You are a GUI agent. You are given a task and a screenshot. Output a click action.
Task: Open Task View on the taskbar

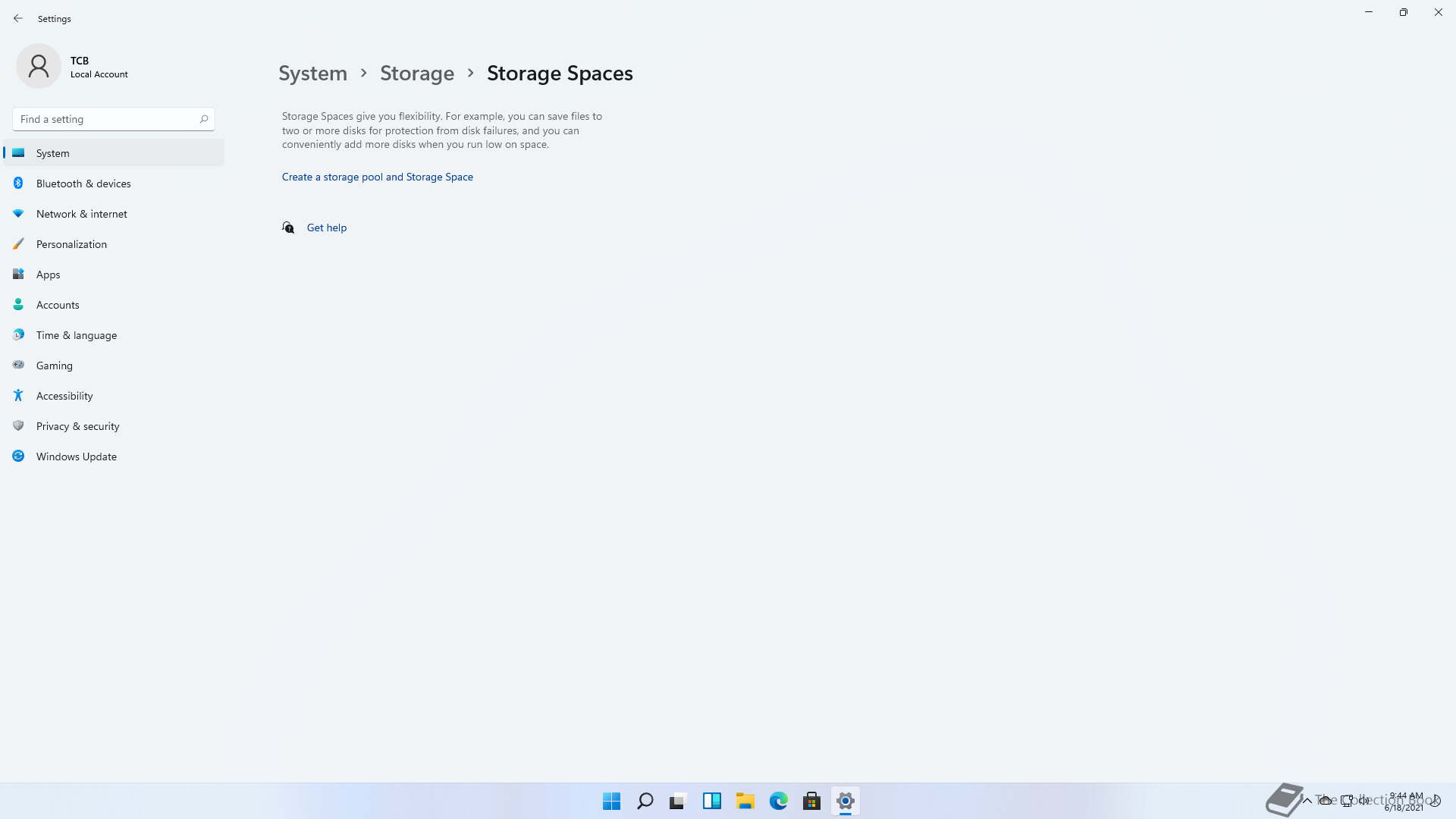(x=679, y=801)
